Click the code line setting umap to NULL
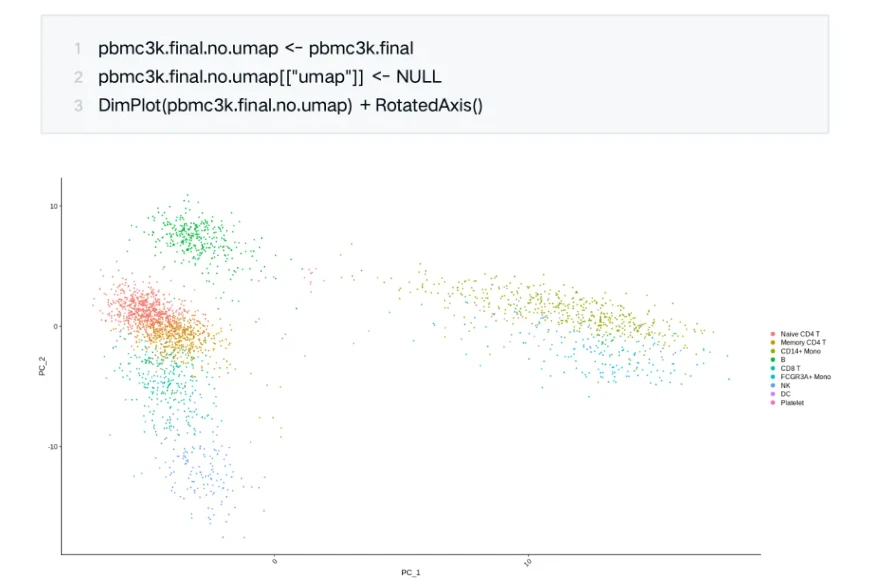This screenshot has height=586, width=875. coord(269,76)
